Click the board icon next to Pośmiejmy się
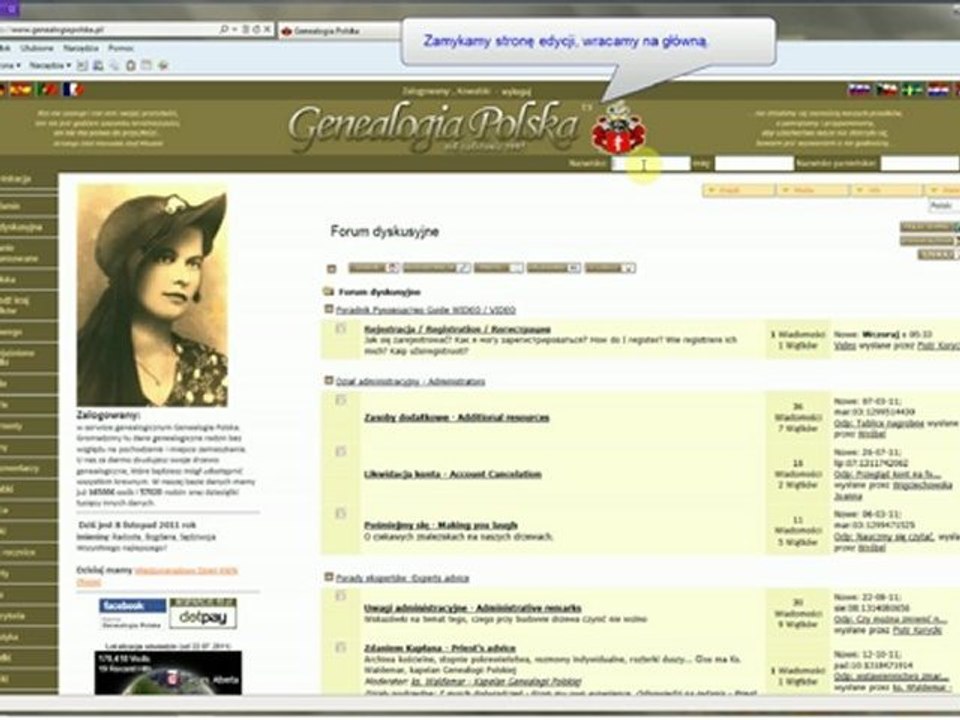The height and width of the screenshot is (720, 960). tap(341, 513)
